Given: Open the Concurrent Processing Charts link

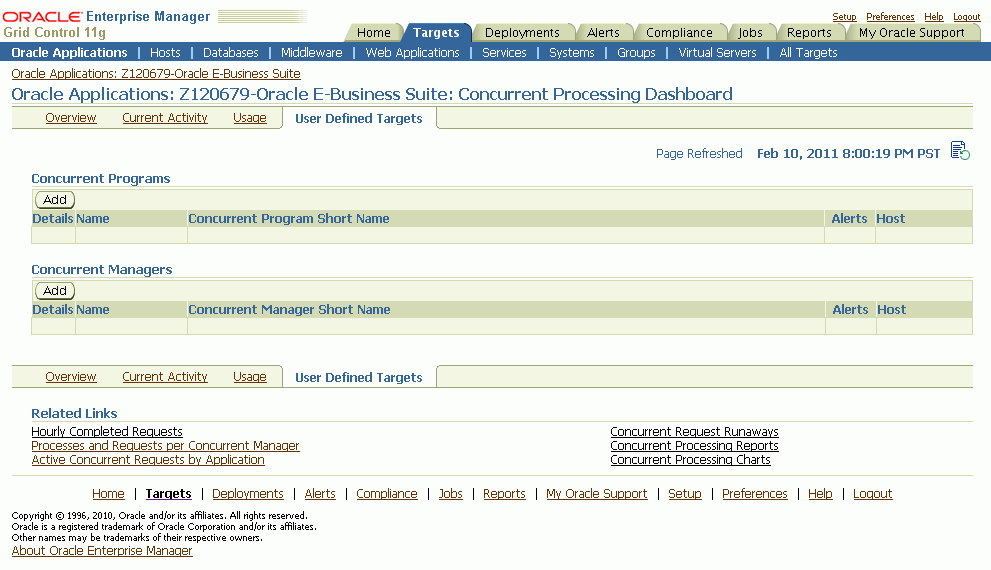Looking at the screenshot, I should (690, 459).
